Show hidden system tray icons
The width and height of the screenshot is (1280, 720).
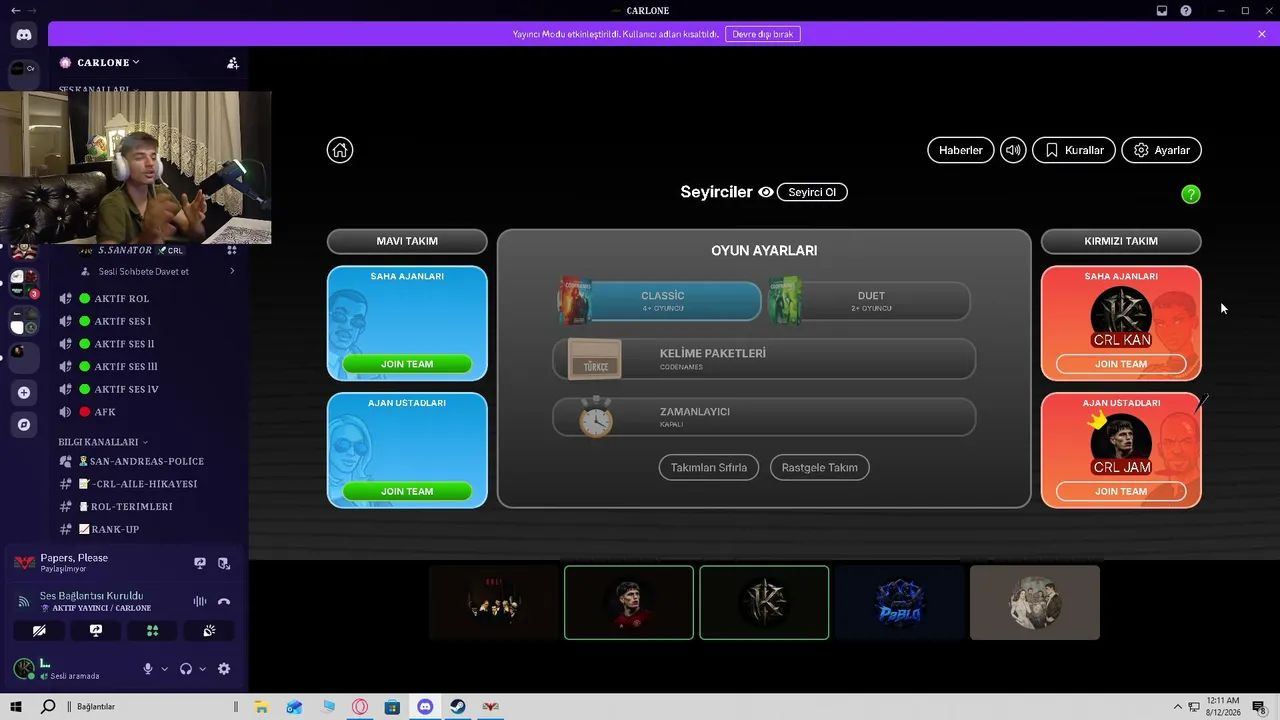[x=1177, y=707]
